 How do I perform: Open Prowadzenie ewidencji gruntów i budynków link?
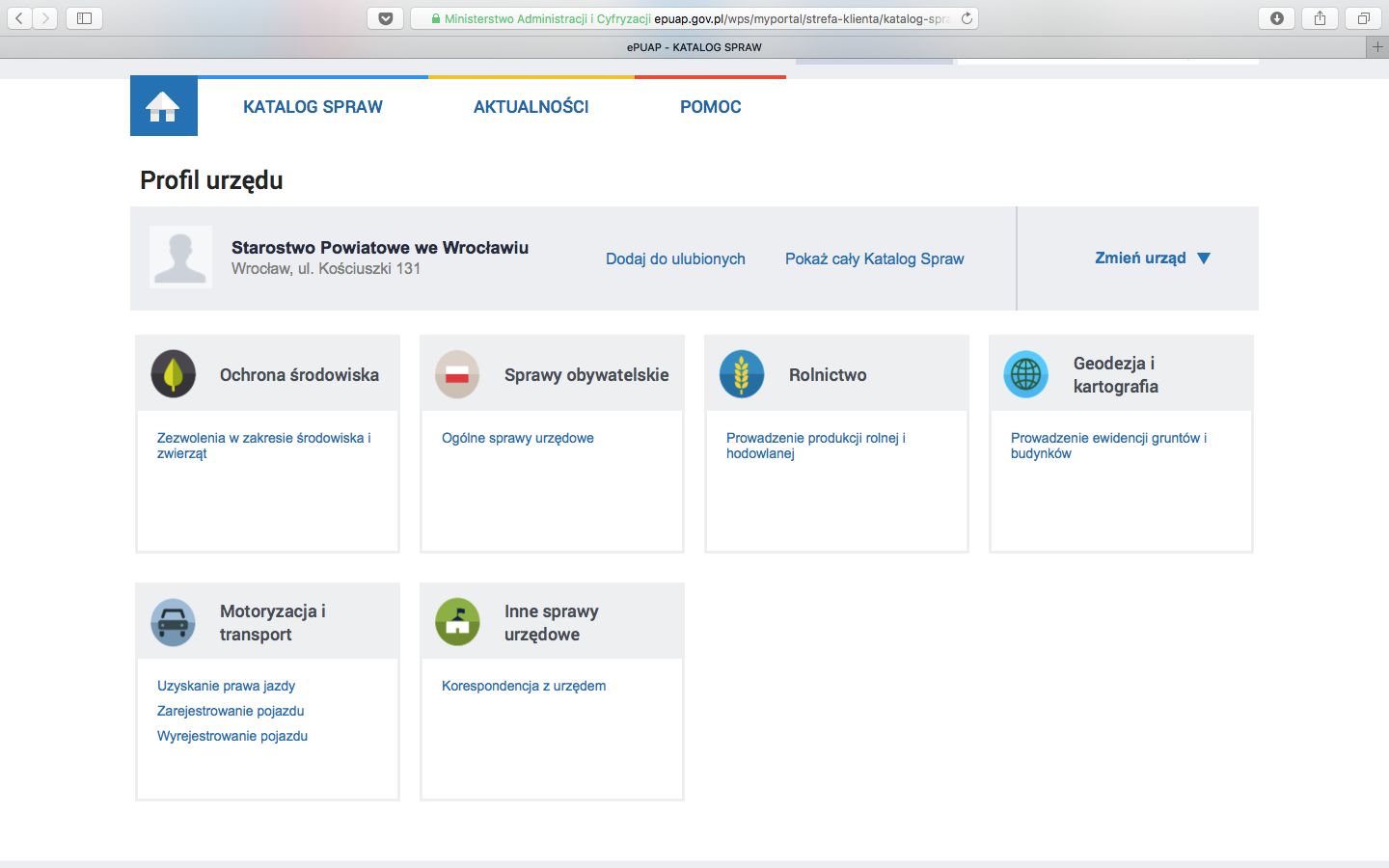pyautogui.click(x=1108, y=446)
